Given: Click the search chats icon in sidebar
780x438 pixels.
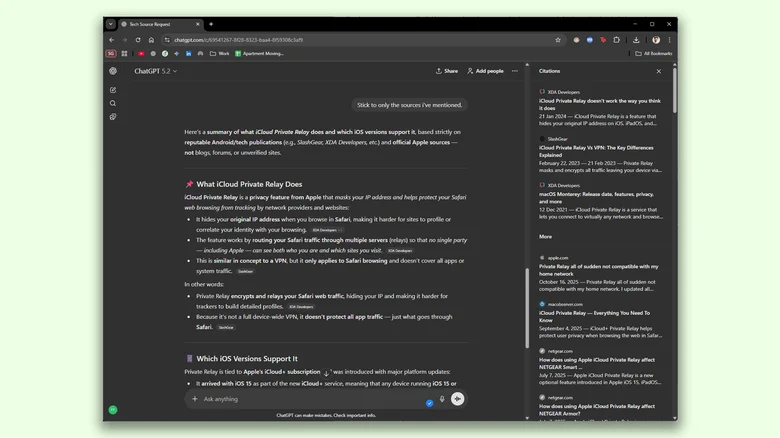Looking at the screenshot, I should coord(113,104).
